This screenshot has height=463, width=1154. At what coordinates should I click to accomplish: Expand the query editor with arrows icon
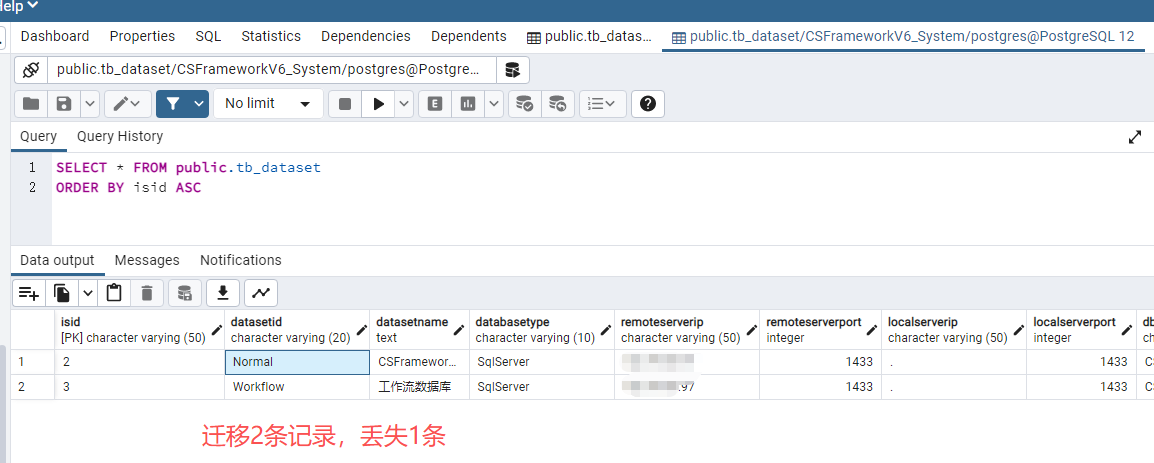point(1135,137)
